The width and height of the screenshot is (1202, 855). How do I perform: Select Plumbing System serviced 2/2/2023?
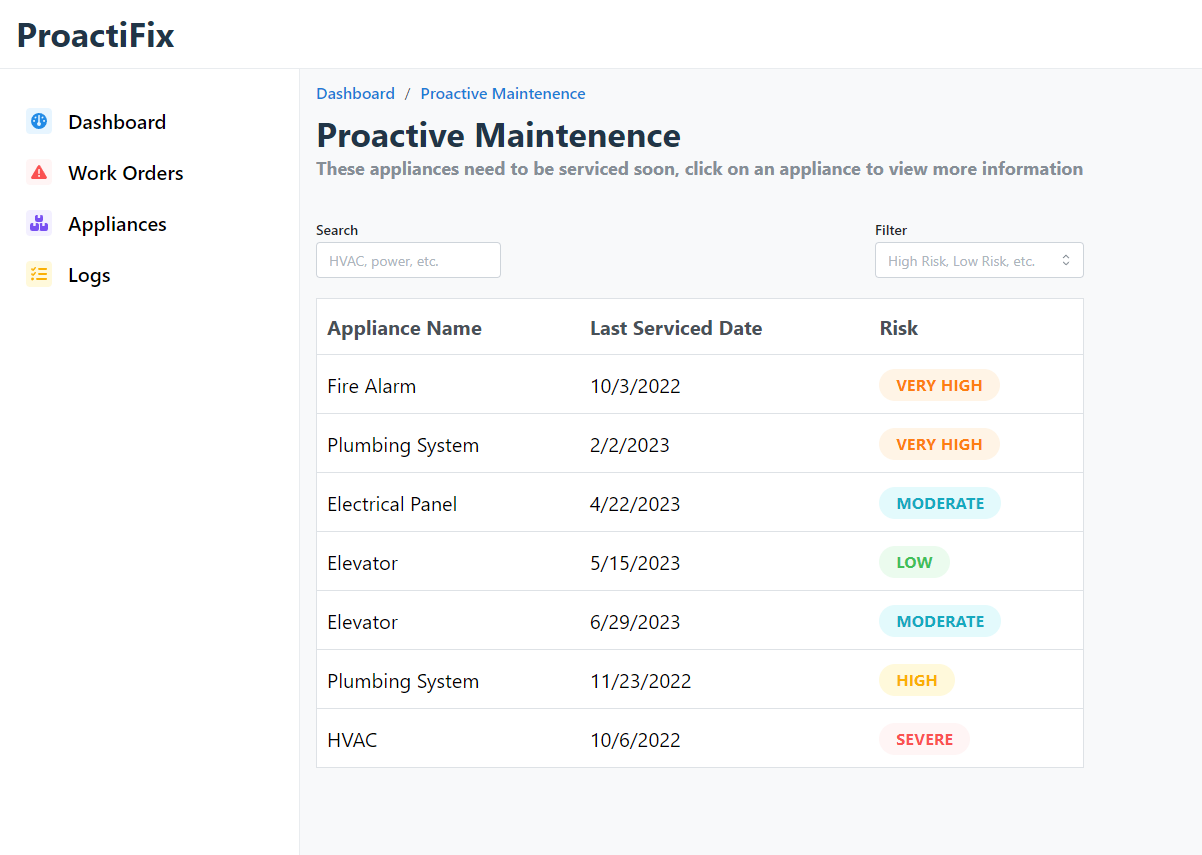[700, 444]
